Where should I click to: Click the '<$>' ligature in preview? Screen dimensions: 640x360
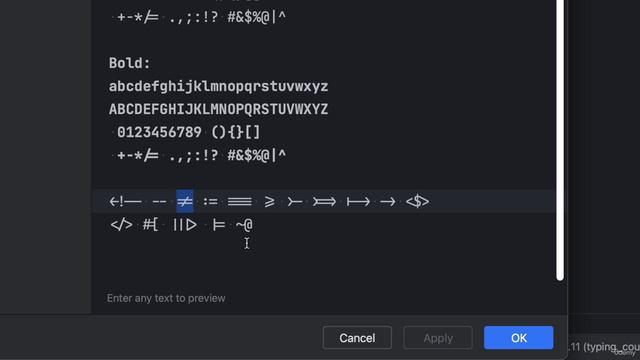tap(417, 201)
